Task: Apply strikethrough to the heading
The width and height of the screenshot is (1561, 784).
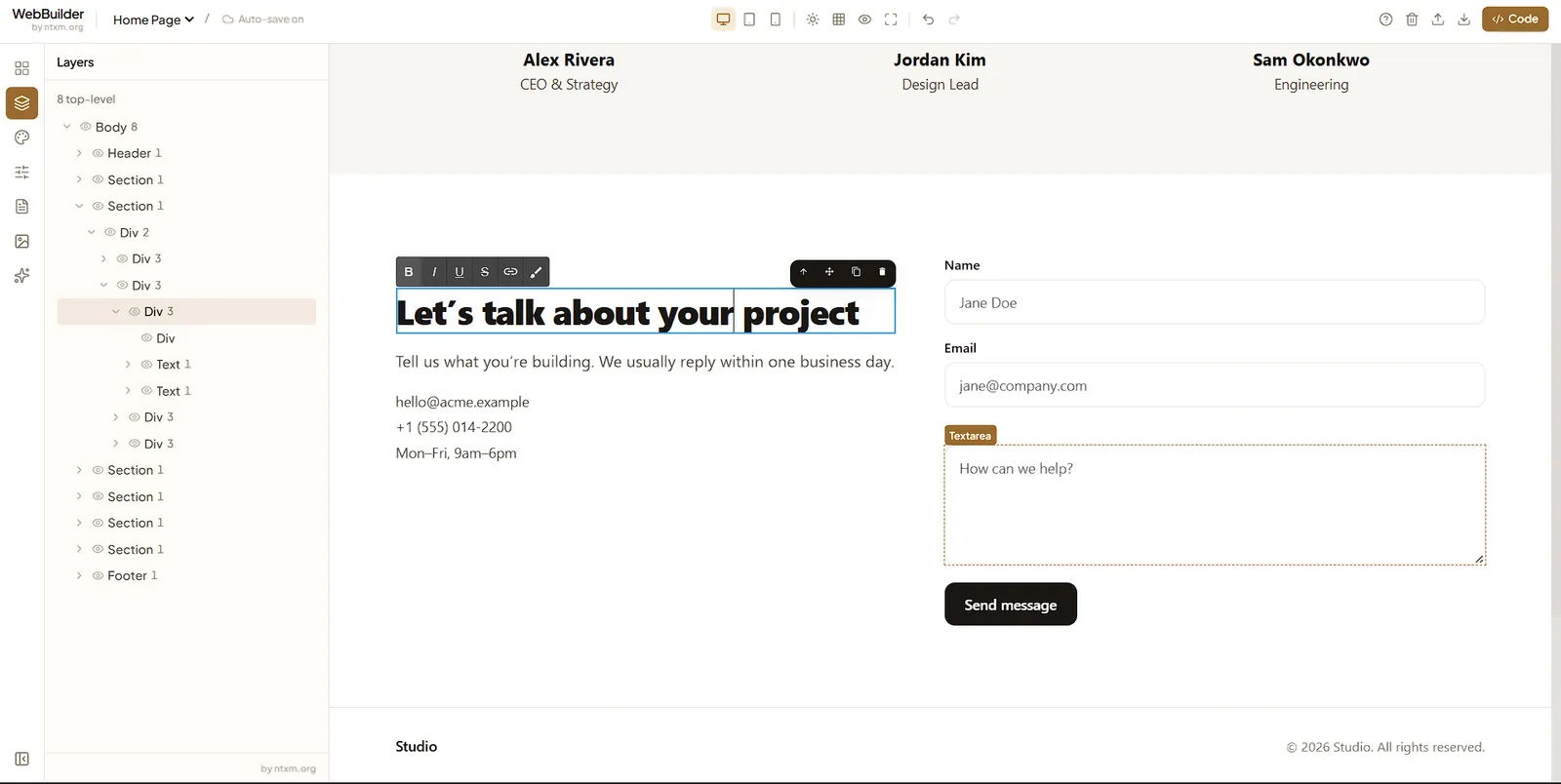Action: (x=485, y=272)
